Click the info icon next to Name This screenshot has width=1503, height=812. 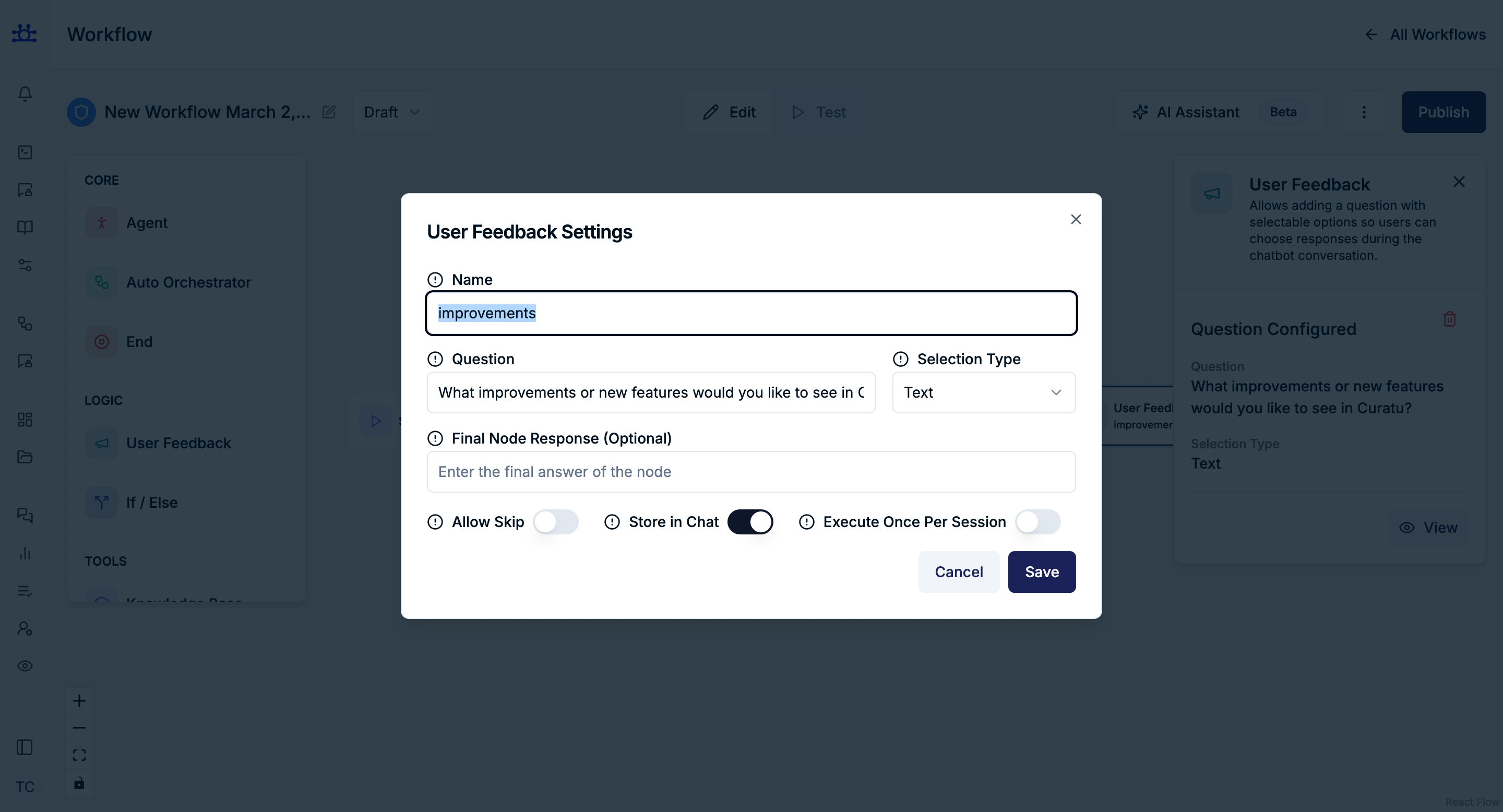click(435, 280)
